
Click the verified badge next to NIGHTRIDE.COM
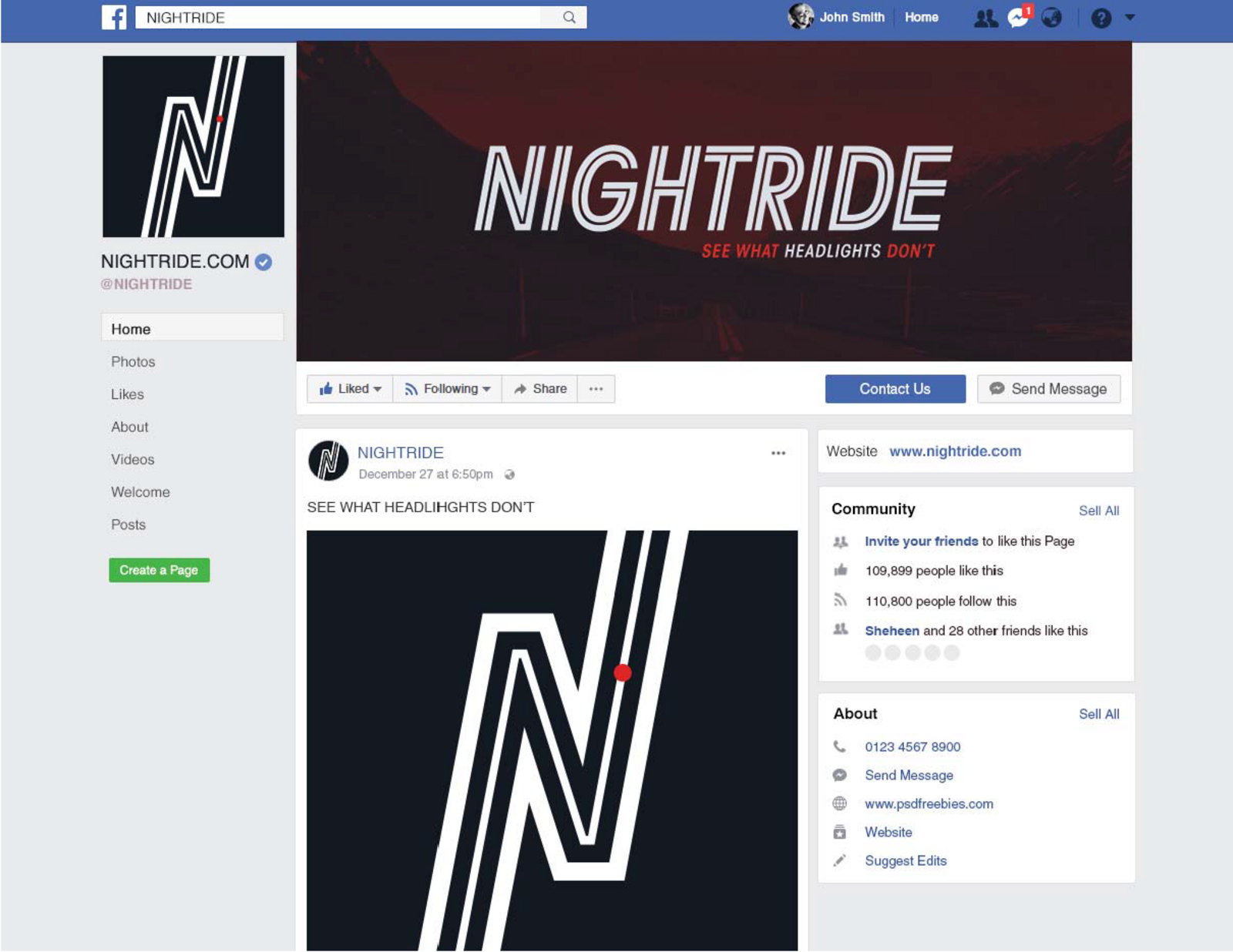264,262
